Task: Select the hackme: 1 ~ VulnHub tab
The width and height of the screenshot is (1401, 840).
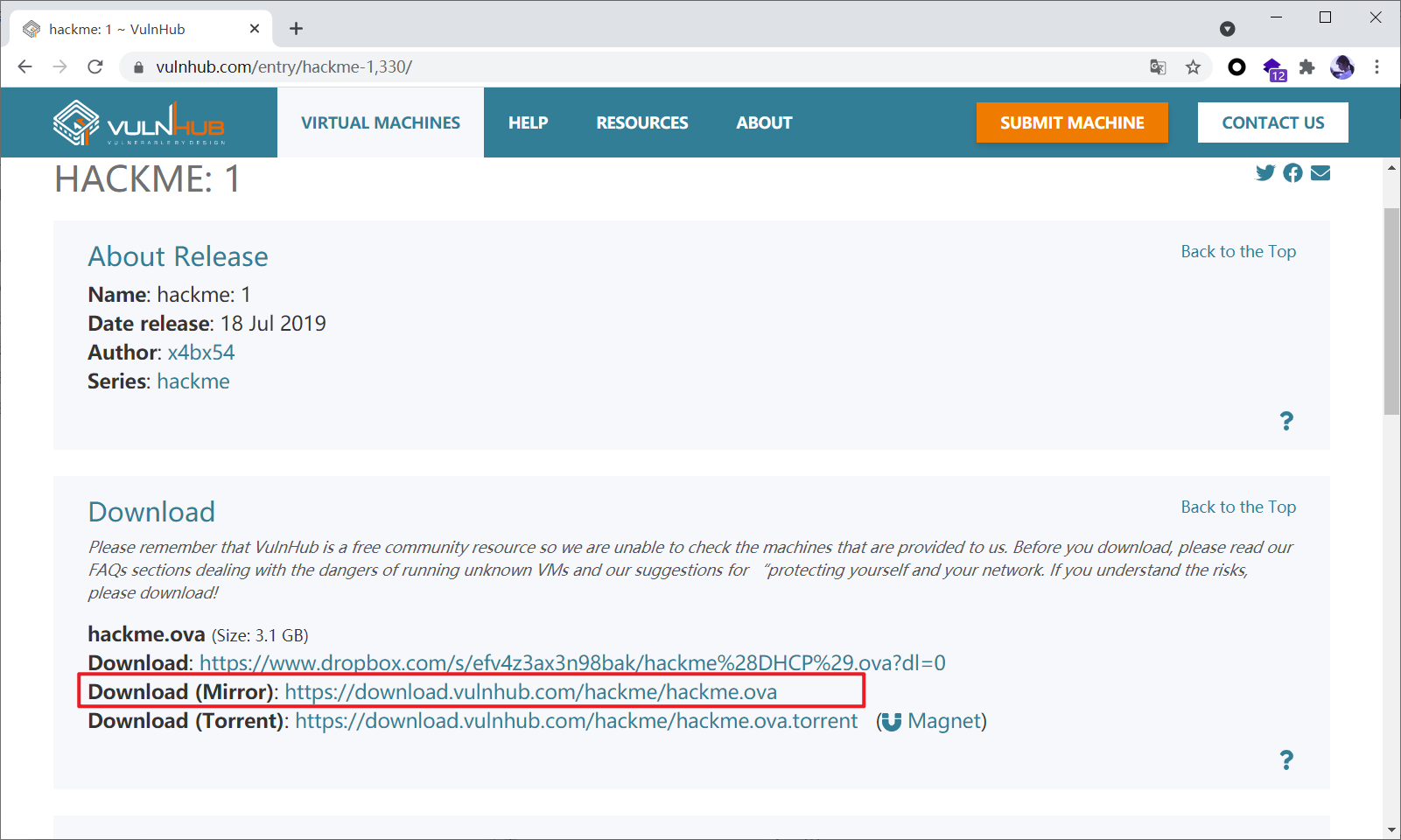Action: click(141, 29)
